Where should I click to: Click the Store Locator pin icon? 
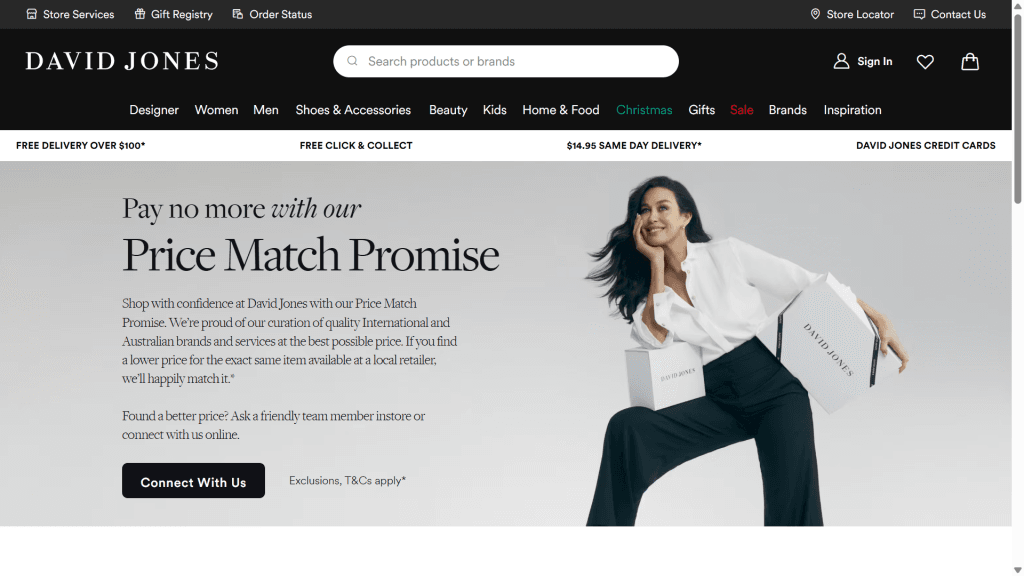[x=815, y=14]
